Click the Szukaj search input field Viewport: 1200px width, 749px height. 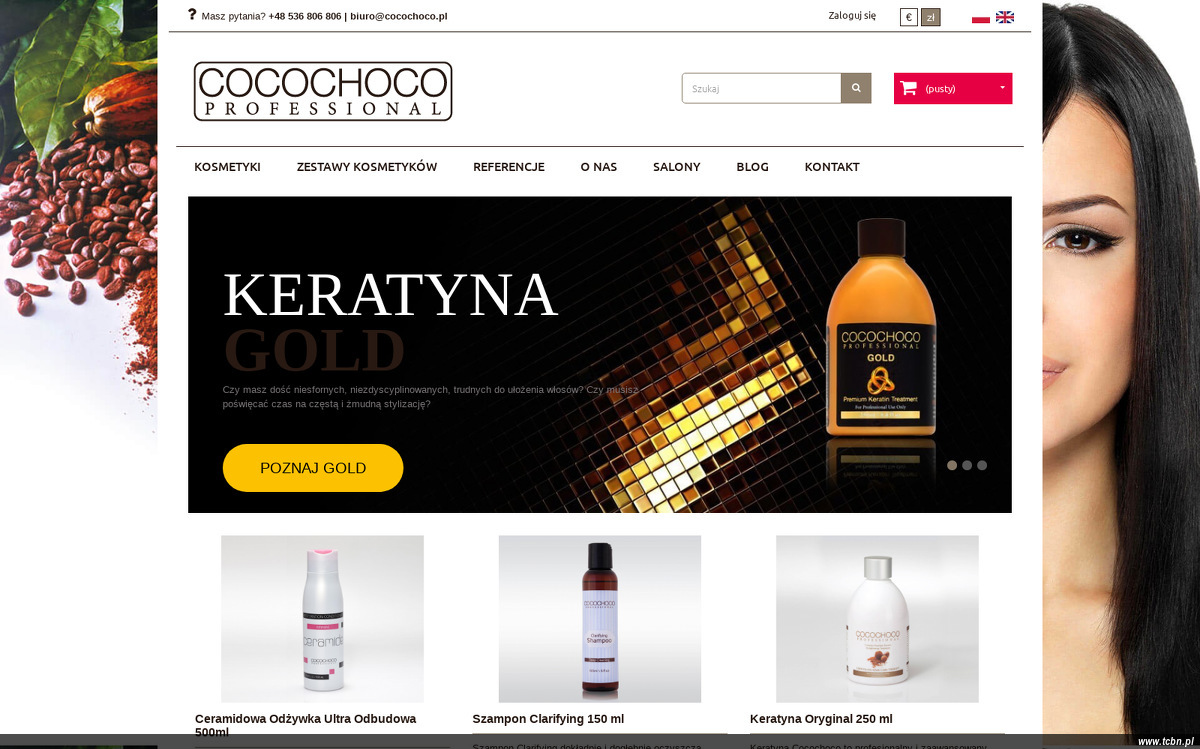762,88
